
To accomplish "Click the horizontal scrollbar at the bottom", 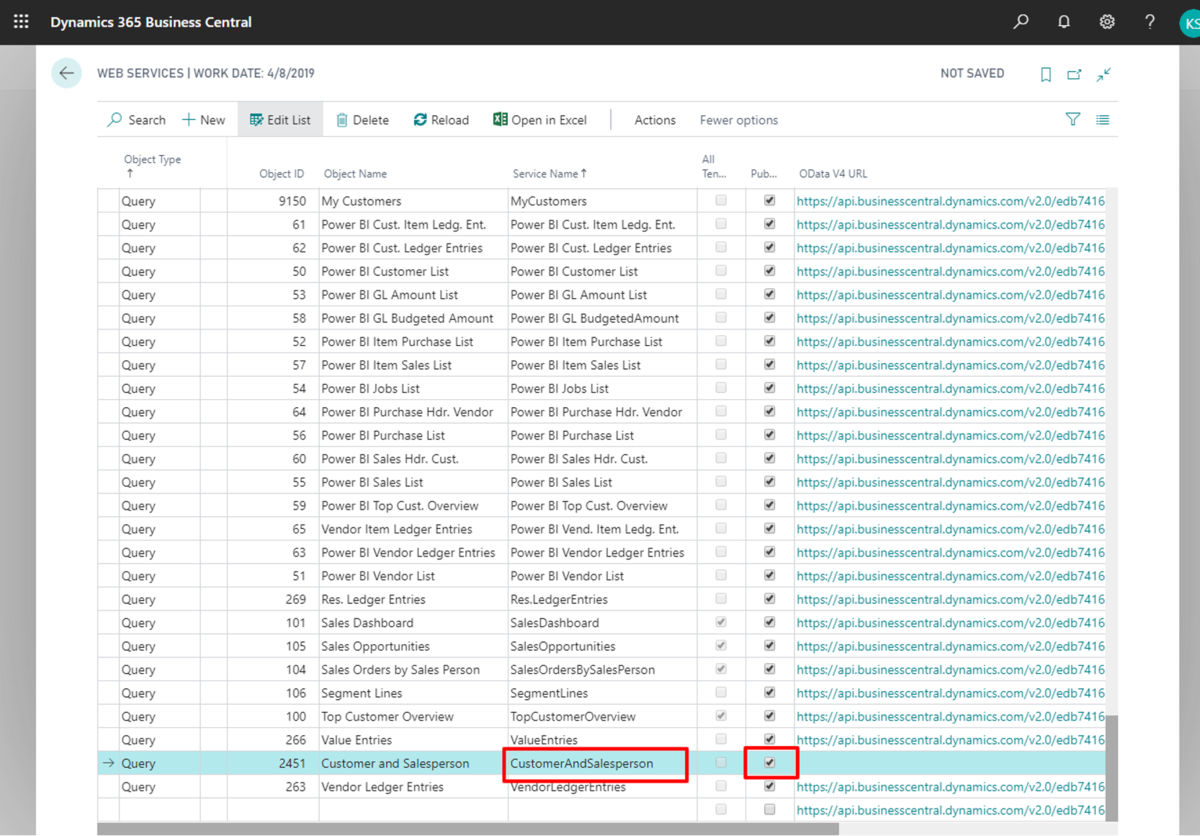I will pos(468,828).
